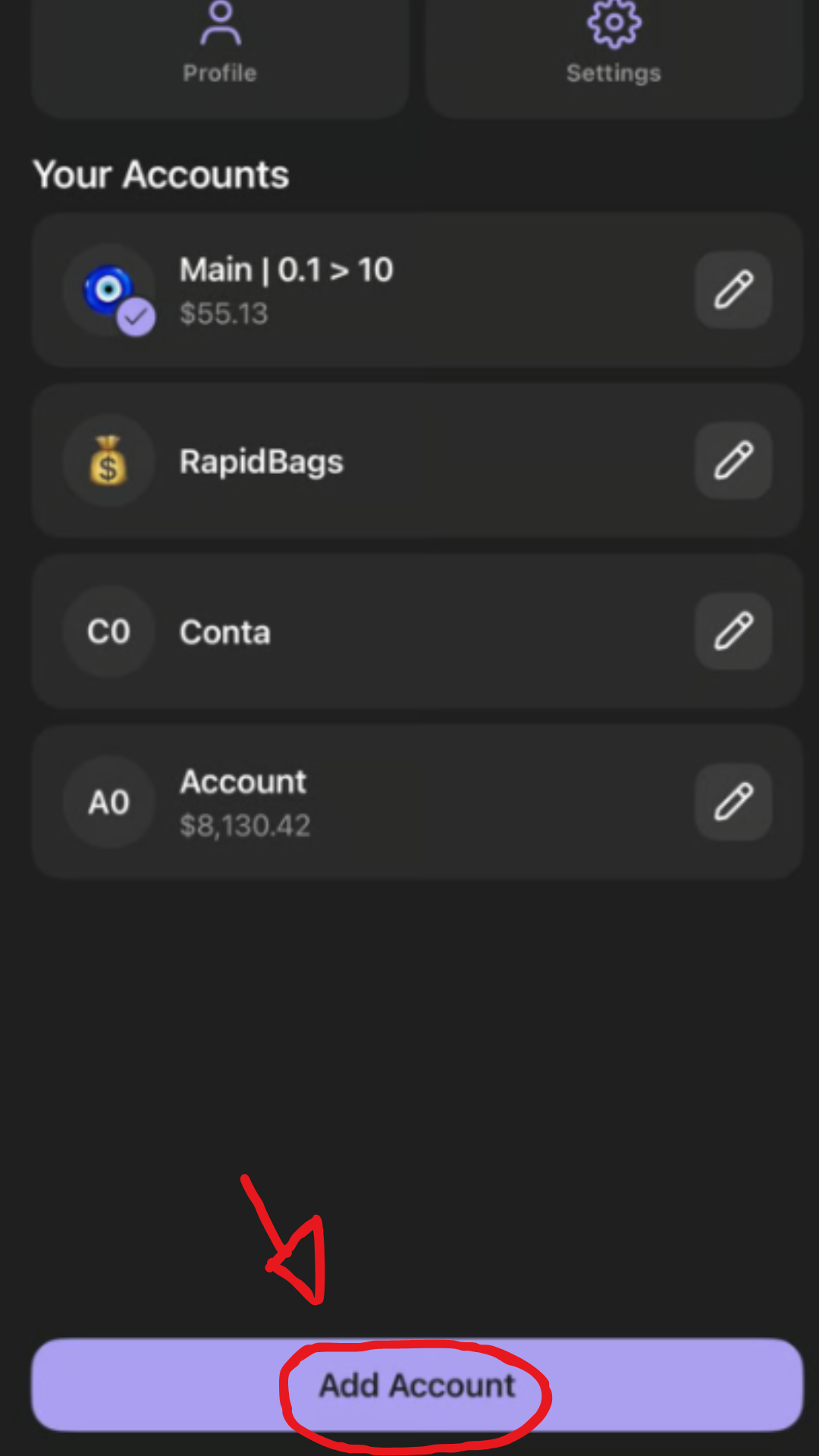Open the Profile label tab
This screenshot has height=1456, width=819.
(x=220, y=73)
